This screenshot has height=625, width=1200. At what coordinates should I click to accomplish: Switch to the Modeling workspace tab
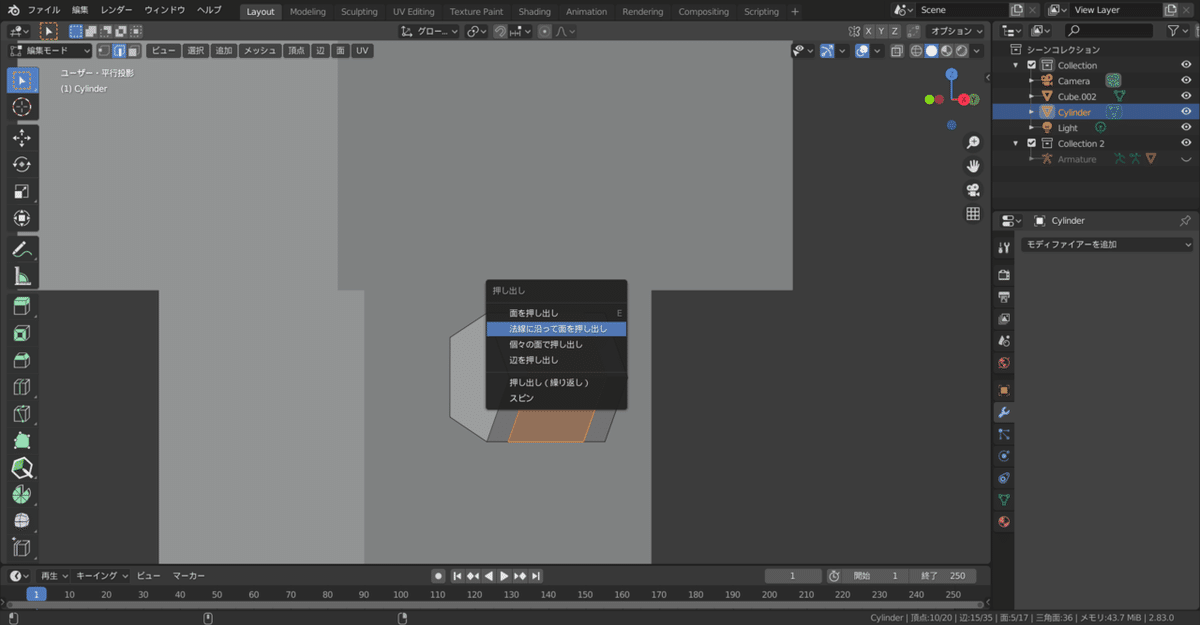[307, 11]
